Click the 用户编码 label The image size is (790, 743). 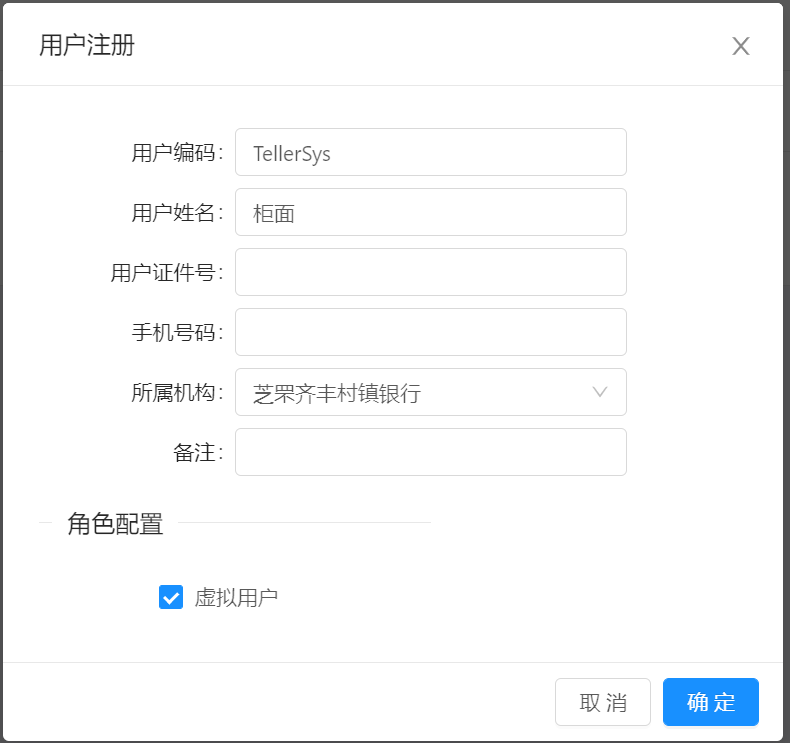click(x=177, y=153)
